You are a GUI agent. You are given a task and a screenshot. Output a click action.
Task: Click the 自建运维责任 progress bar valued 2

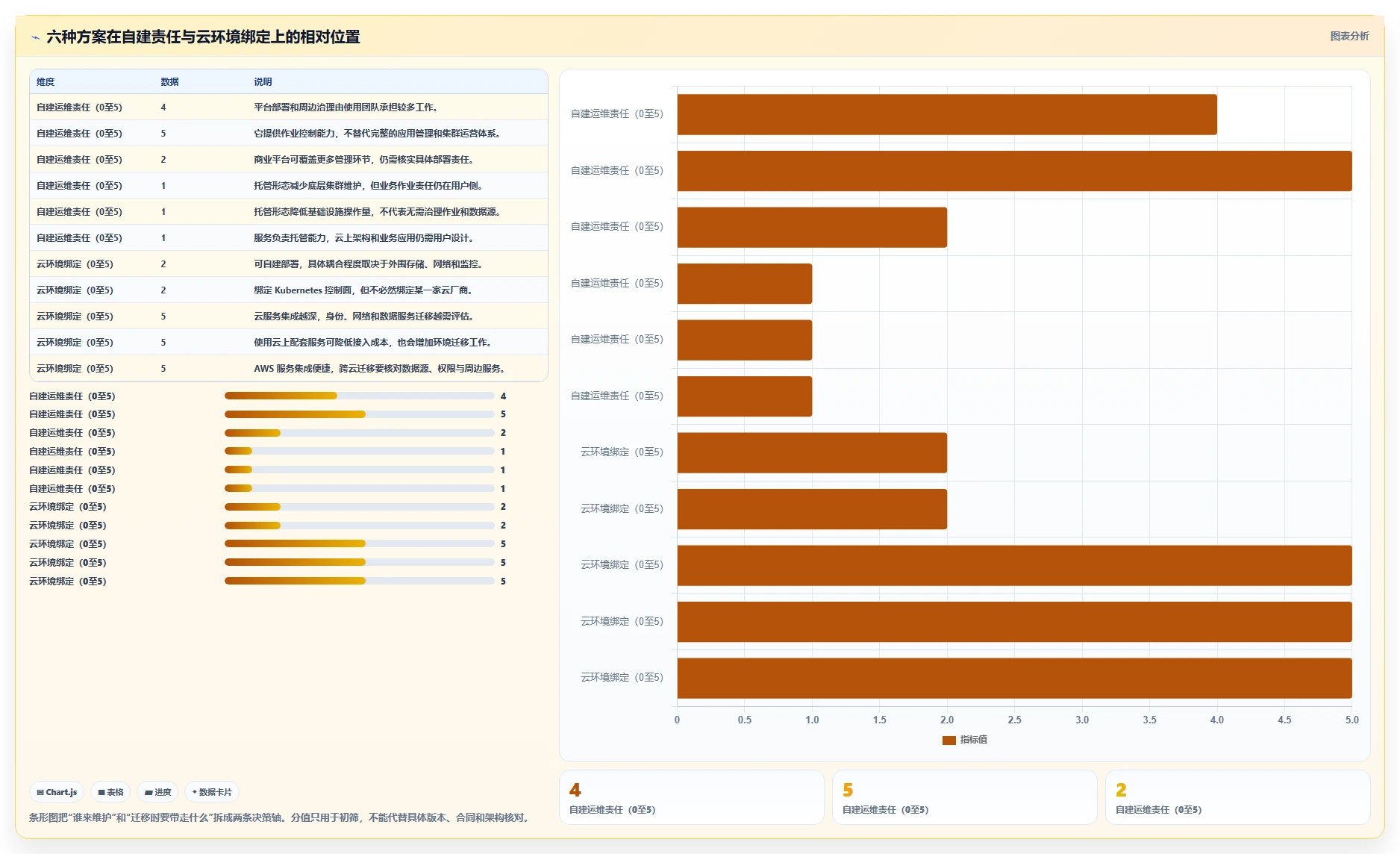[x=359, y=433]
